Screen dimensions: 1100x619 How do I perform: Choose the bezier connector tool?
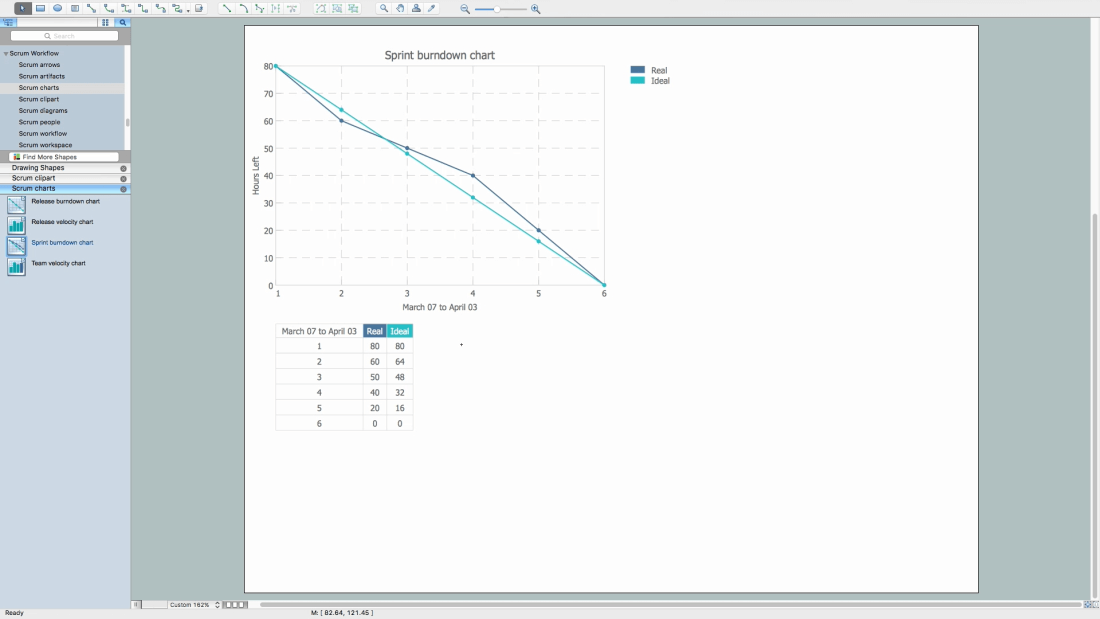[x=126, y=8]
